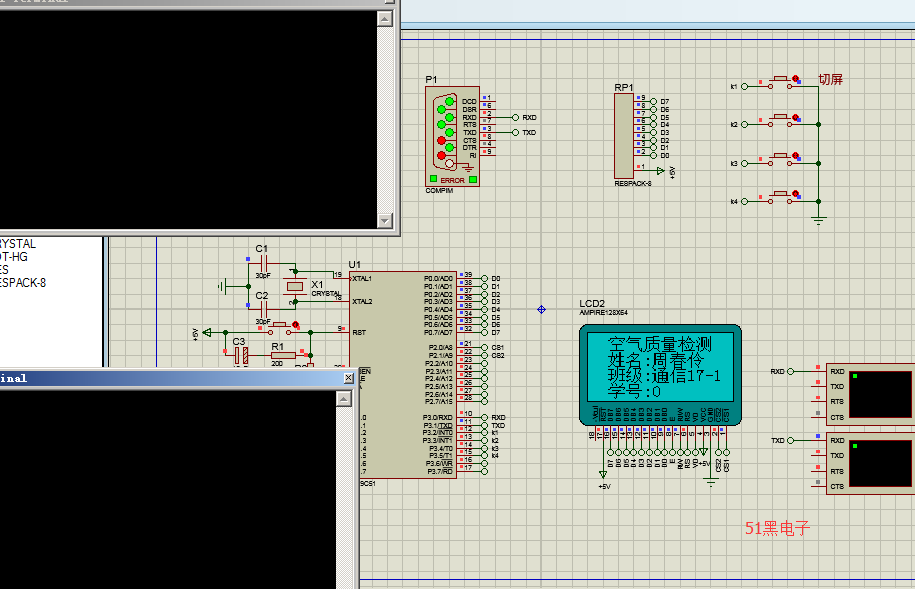Image resolution: width=915 pixels, height=589 pixels.
Task: Select the RESPACK-8 resistor pack RP1
Action: coord(624,135)
